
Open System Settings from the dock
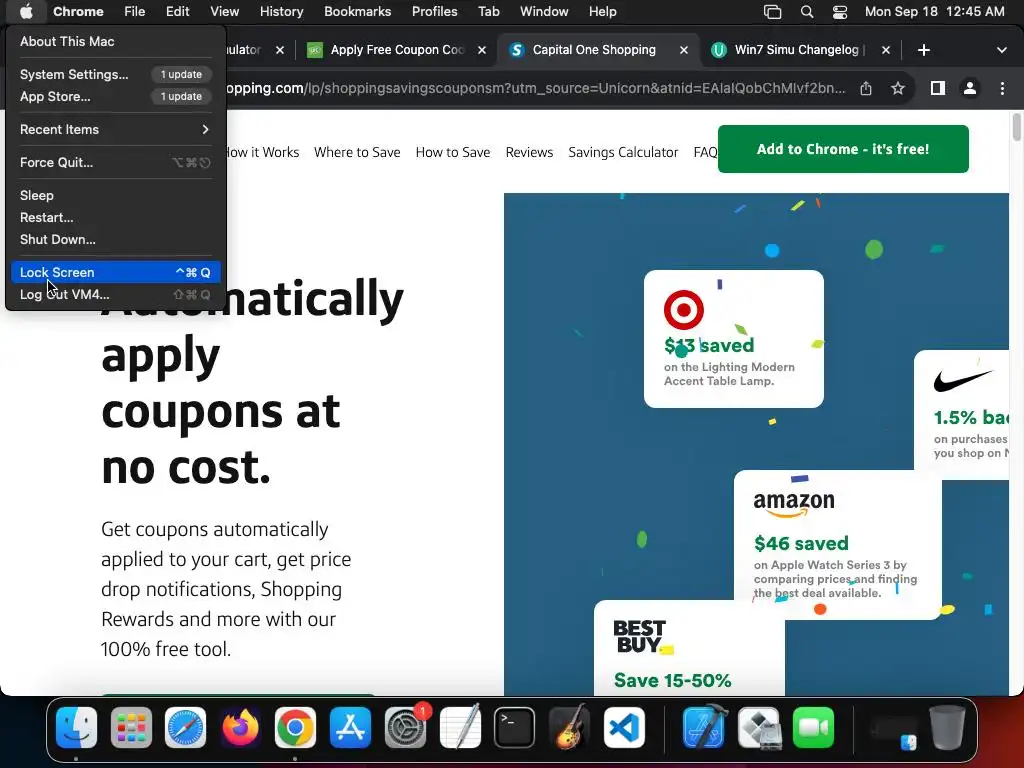[405, 728]
